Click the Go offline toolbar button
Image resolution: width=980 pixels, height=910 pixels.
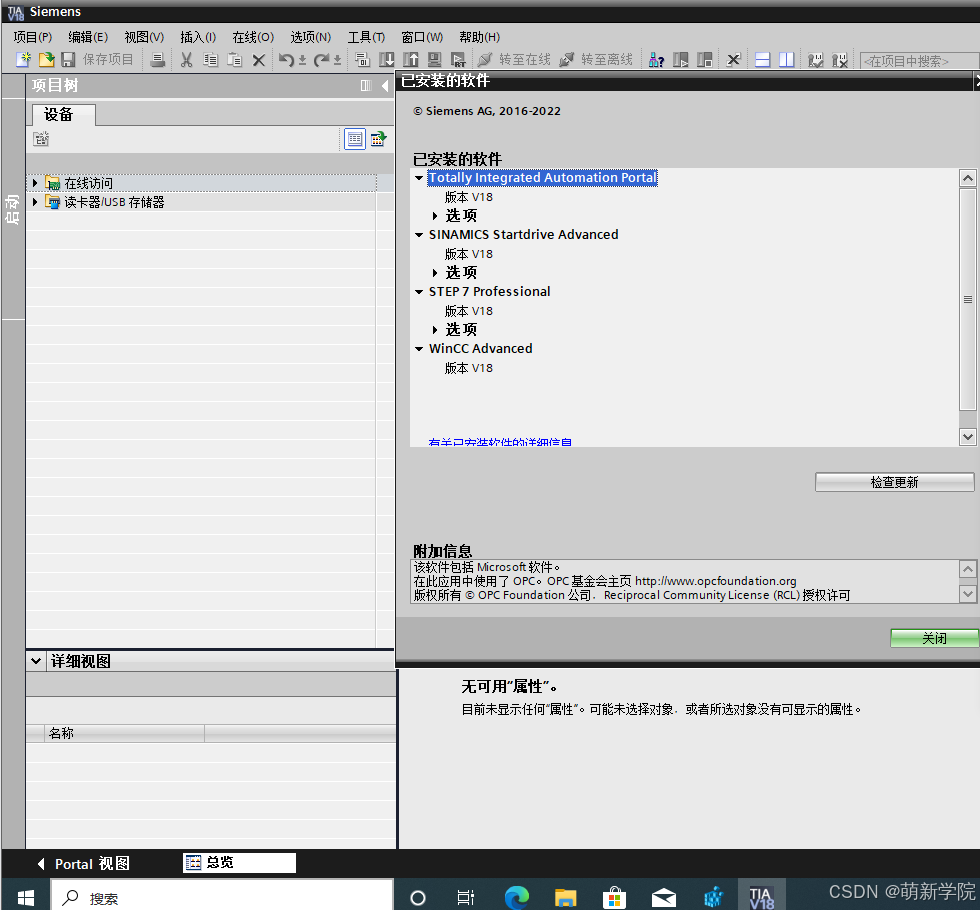(x=596, y=59)
